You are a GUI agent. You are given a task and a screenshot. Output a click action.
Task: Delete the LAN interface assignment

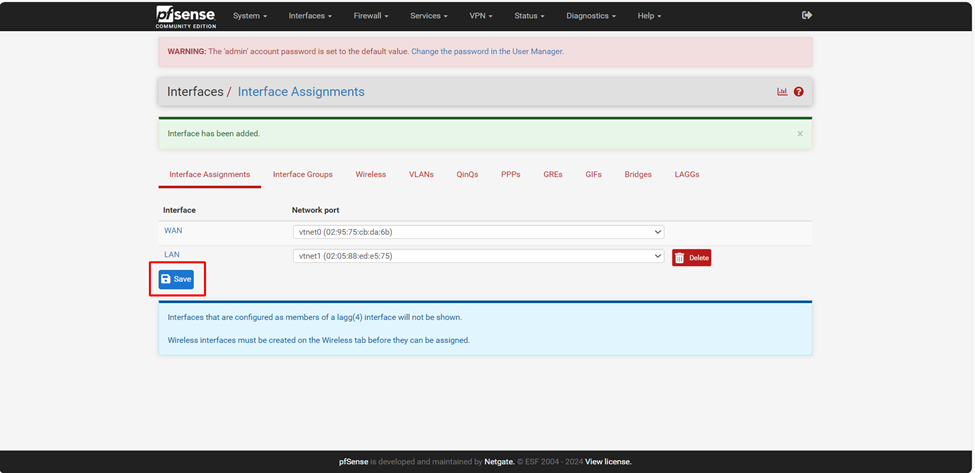coord(691,258)
